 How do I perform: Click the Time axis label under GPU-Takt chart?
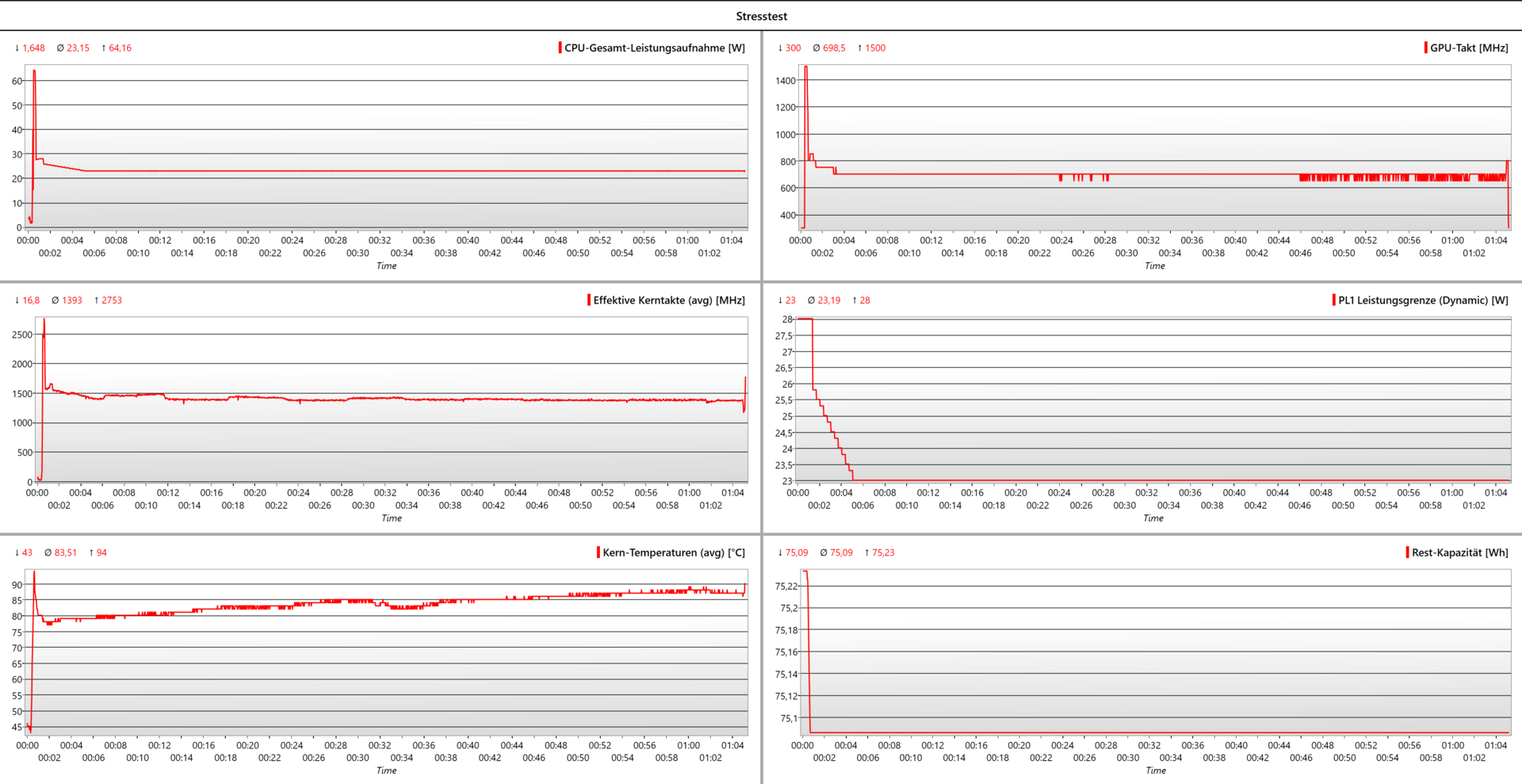pyautogui.click(x=1154, y=266)
